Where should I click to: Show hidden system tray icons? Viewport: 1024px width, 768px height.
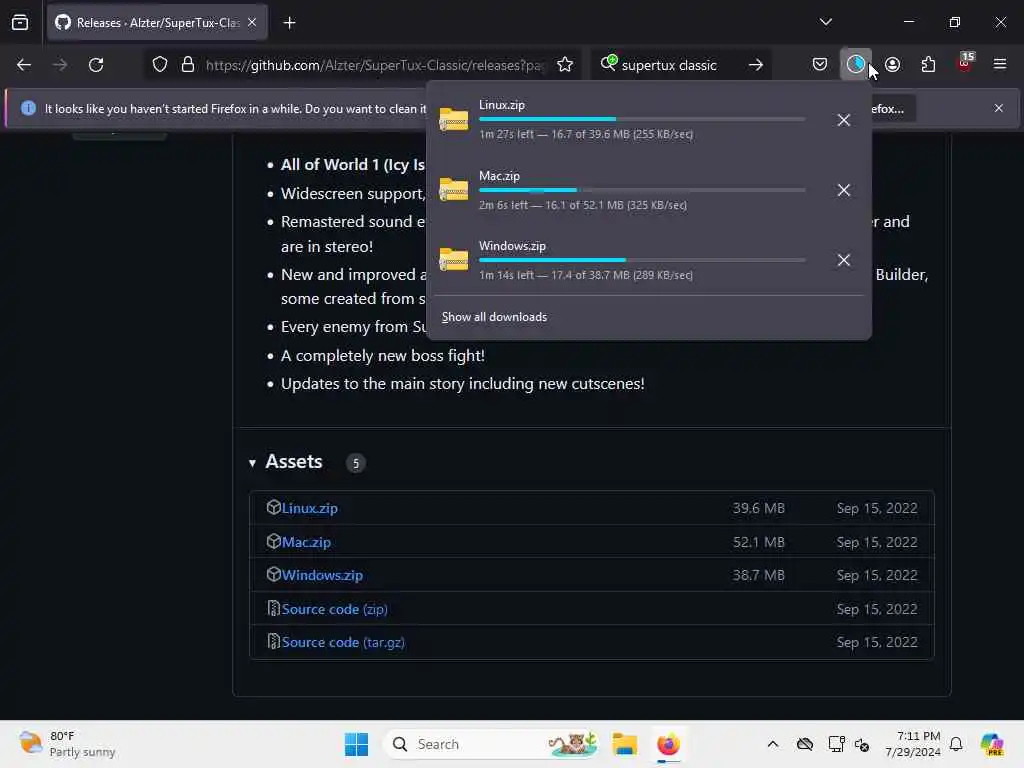773,744
